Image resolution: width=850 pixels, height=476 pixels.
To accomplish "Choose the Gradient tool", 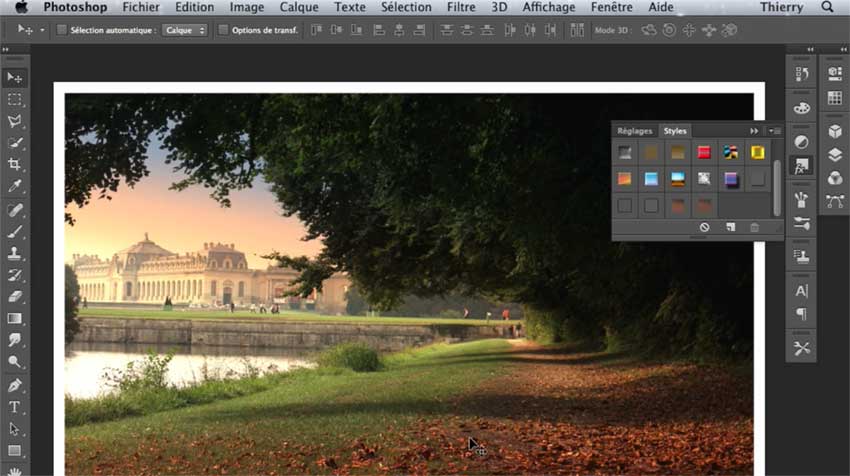I will coord(15,318).
